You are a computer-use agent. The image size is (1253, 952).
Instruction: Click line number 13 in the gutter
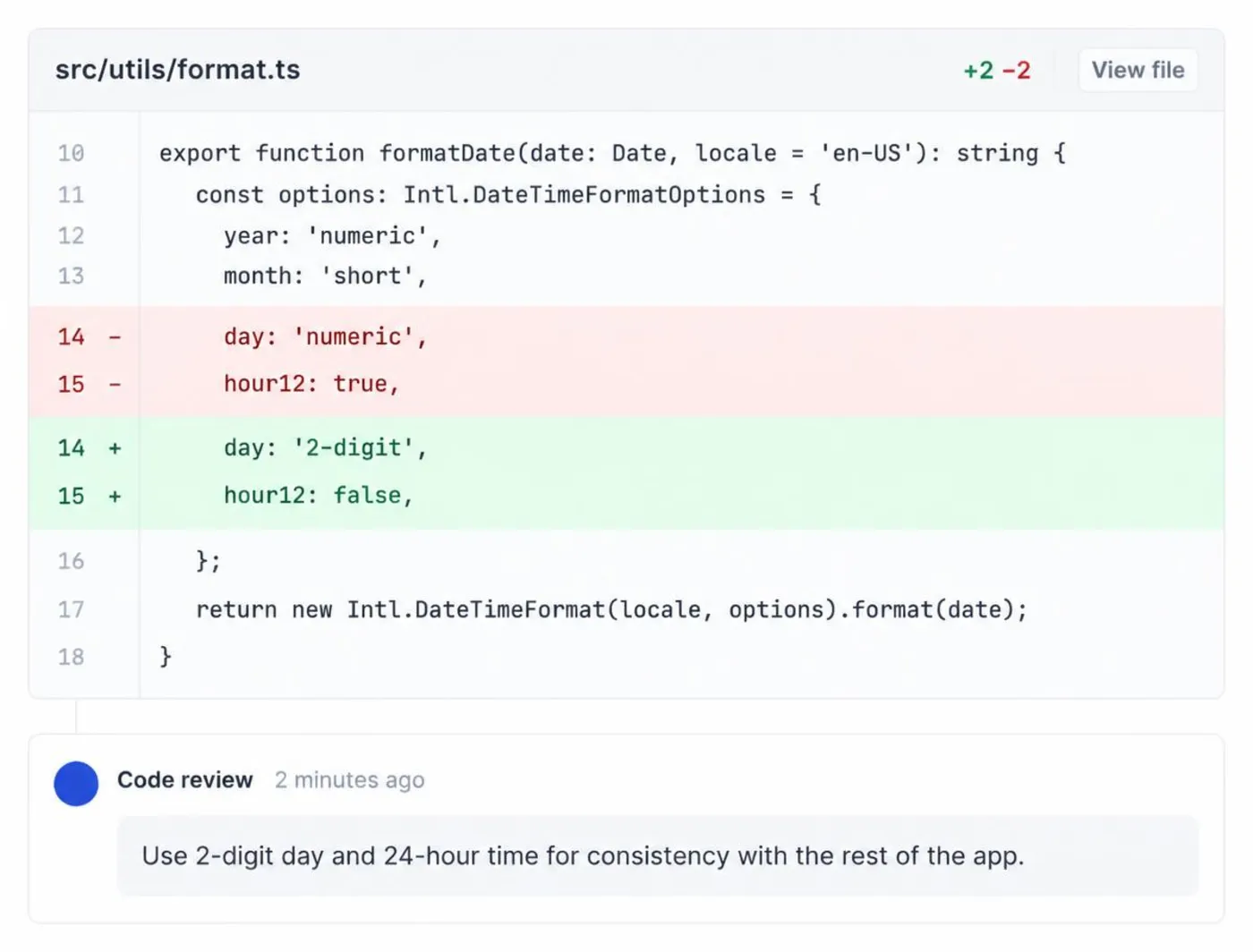tap(71, 276)
